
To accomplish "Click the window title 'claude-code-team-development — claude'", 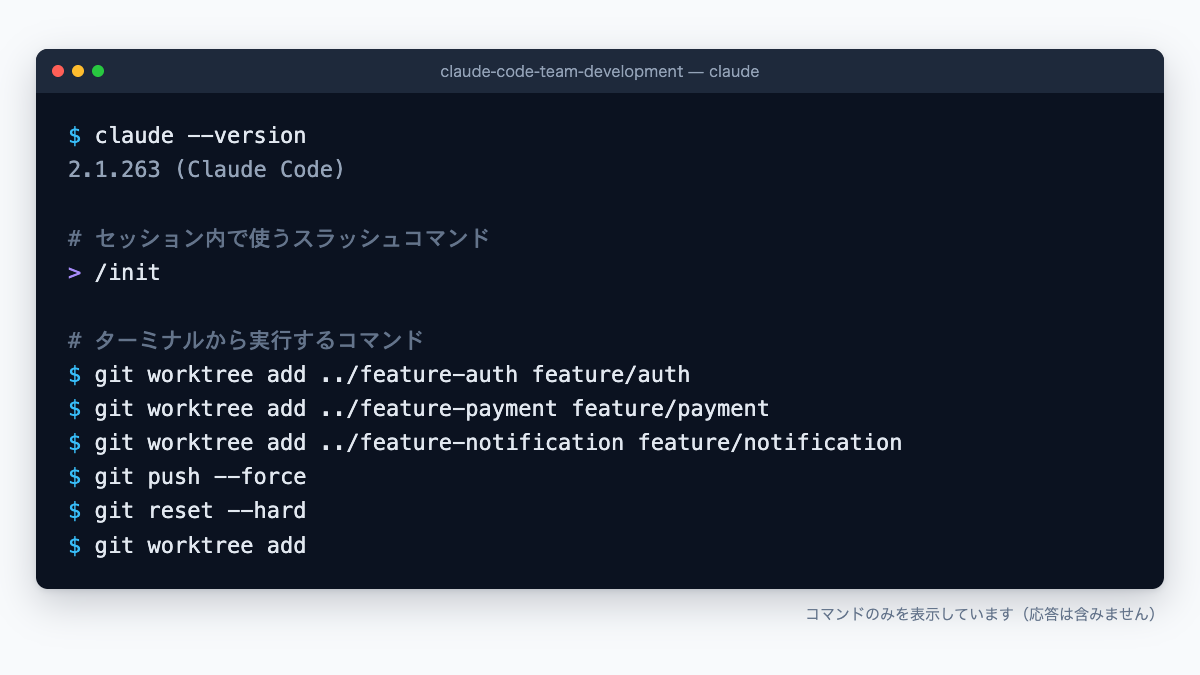I will (600, 72).
